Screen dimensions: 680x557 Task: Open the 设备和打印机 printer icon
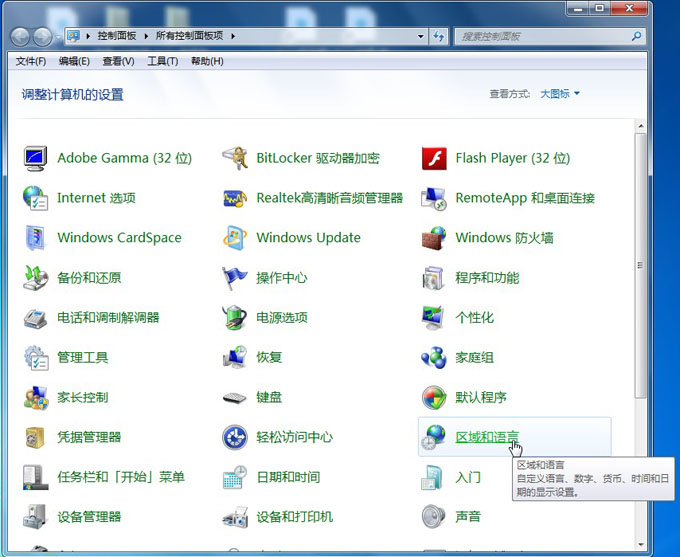click(x=235, y=517)
